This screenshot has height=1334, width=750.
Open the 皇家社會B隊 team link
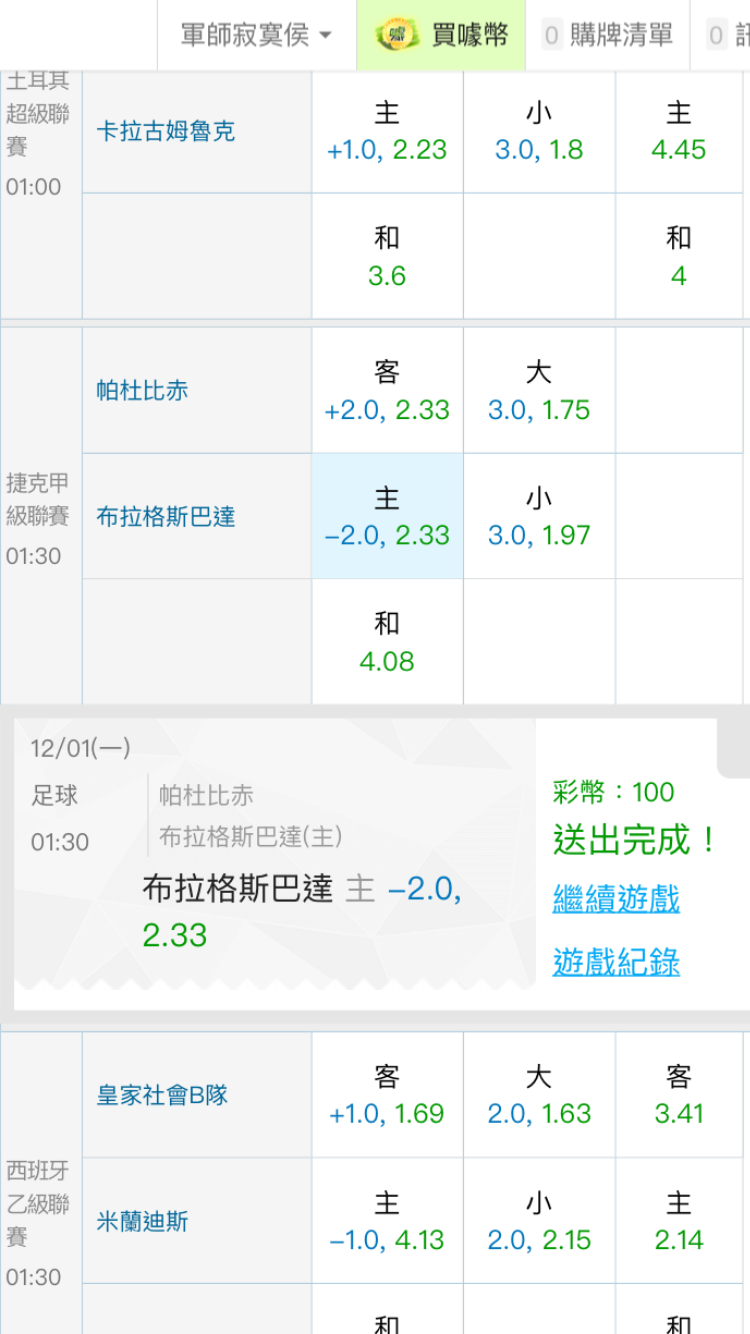coord(162,1094)
